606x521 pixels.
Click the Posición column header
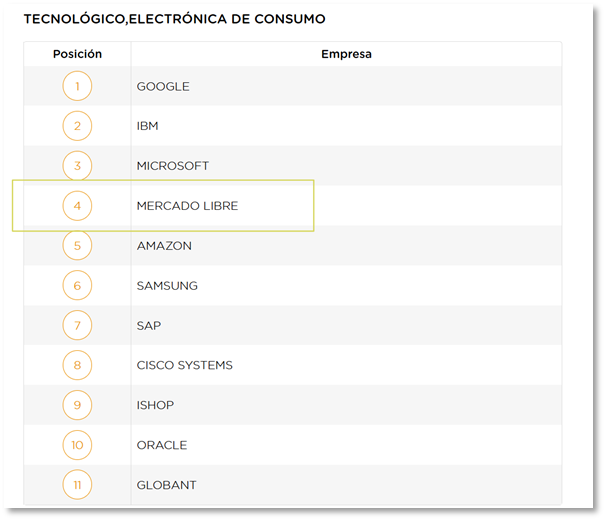click(77, 54)
